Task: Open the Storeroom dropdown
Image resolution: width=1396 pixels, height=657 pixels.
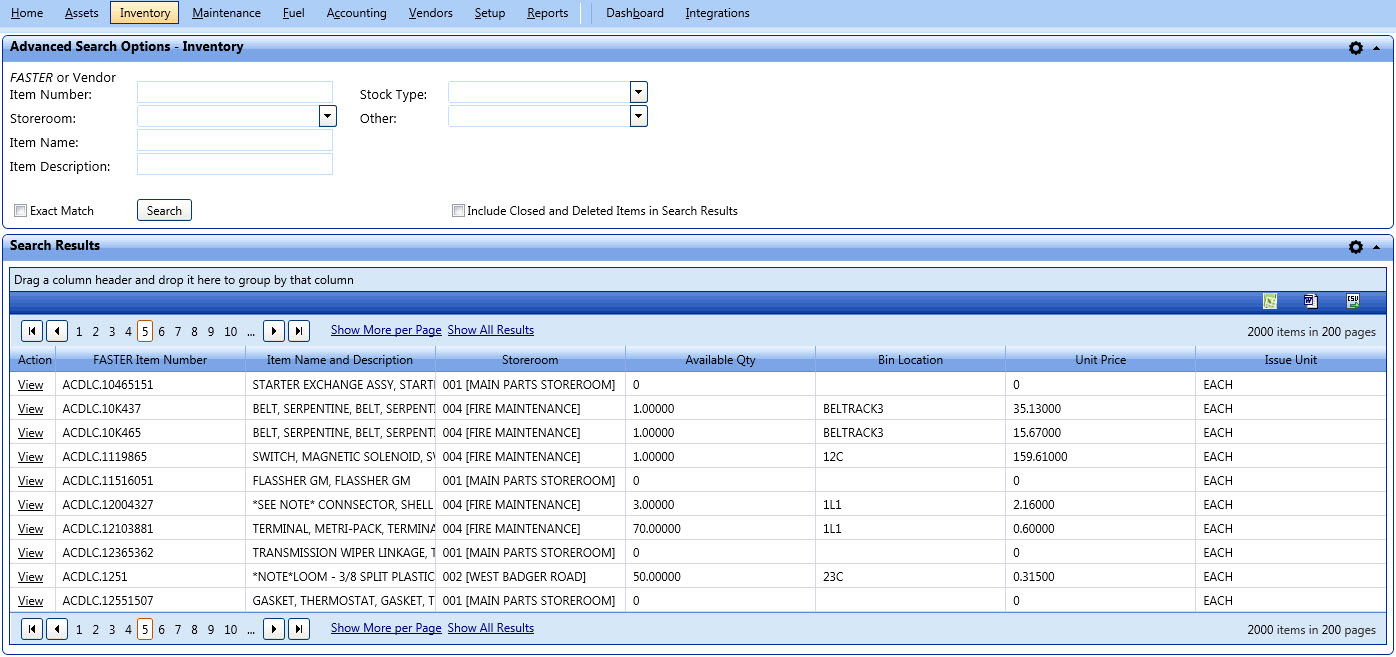Action: (x=327, y=117)
